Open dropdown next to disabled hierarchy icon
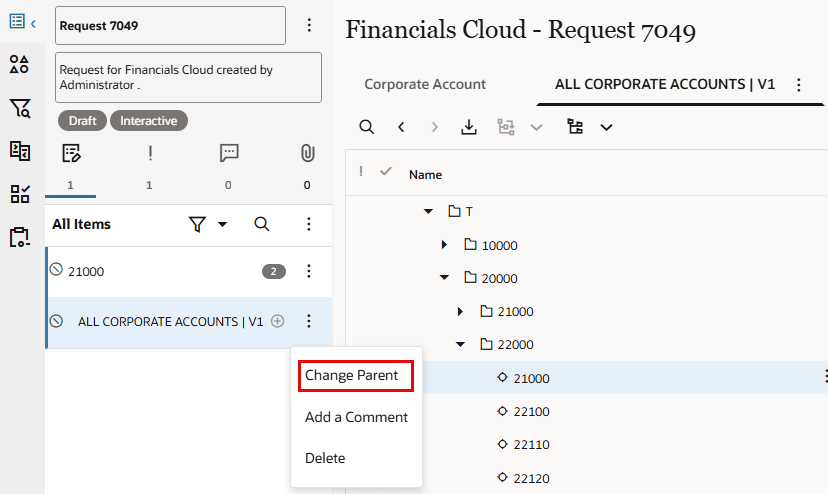The image size is (828, 494). coord(537,127)
